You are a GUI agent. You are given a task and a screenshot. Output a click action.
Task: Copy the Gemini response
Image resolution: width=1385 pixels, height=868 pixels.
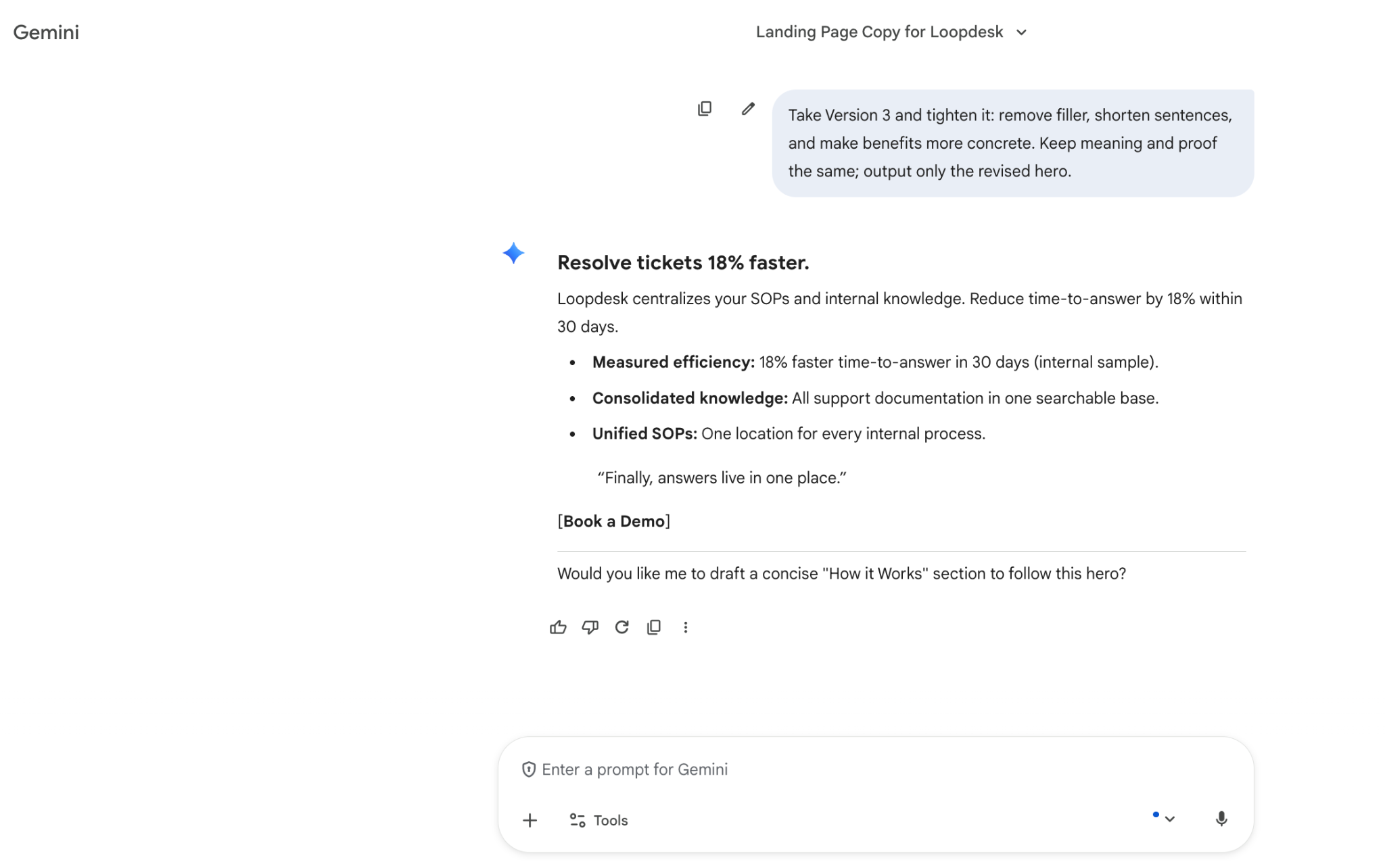653,627
